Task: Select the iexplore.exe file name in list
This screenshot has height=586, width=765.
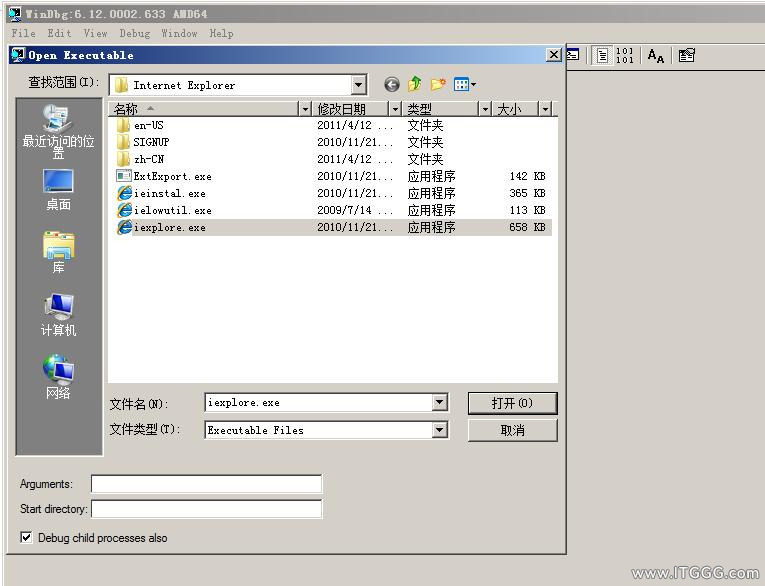Action: (169, 227)
